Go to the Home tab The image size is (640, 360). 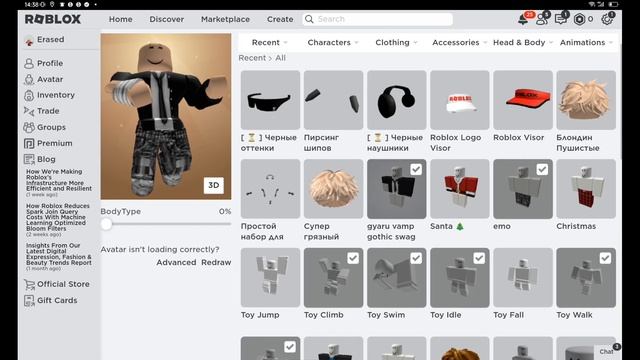click(x=120, y=19)
